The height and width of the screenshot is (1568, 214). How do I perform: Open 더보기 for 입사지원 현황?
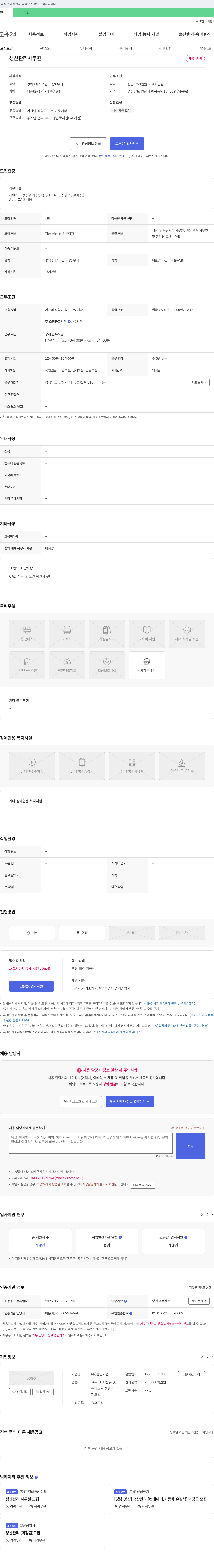(207, 1214)
